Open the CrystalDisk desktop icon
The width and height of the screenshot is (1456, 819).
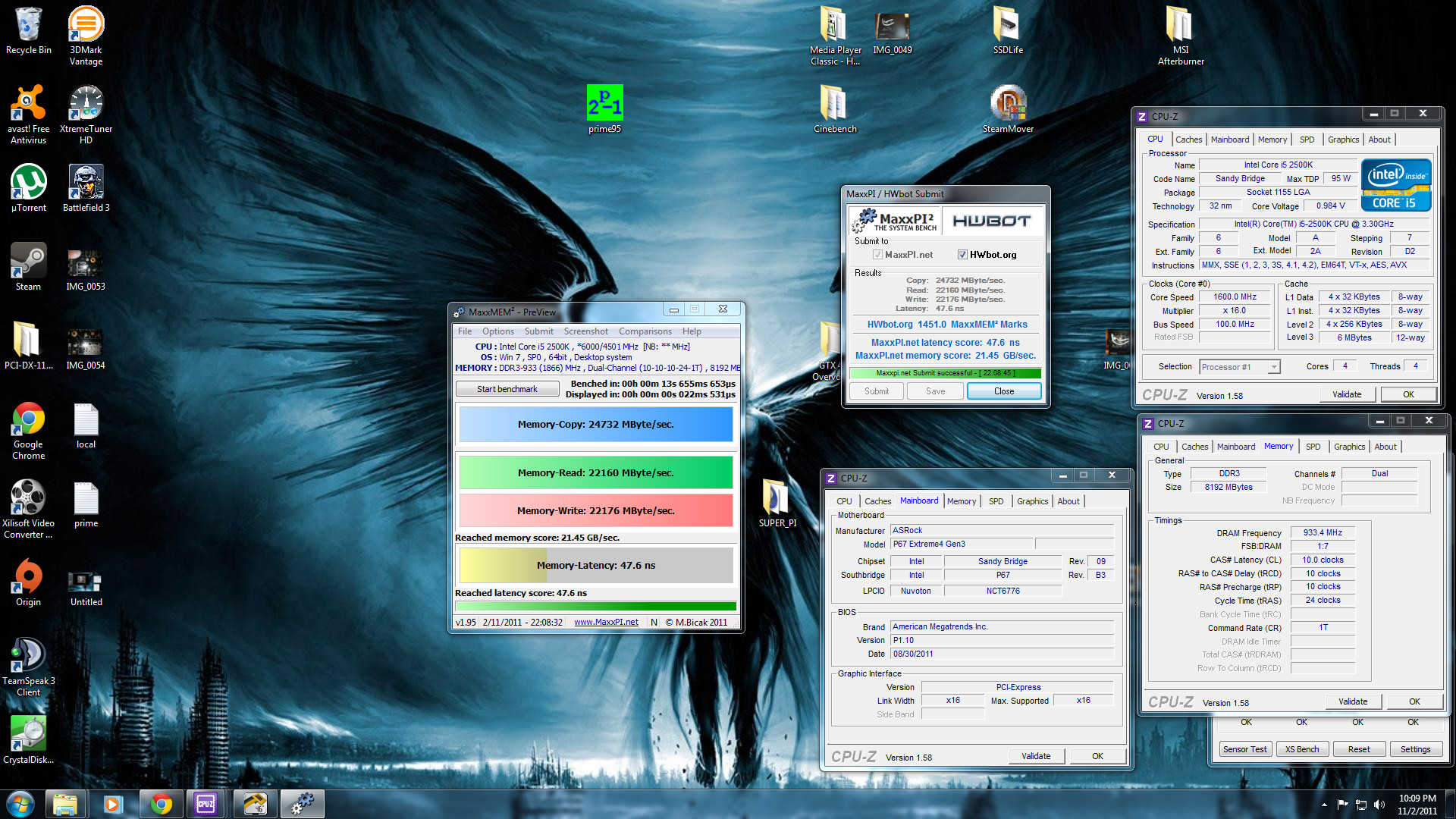click(x=28, y=739)
